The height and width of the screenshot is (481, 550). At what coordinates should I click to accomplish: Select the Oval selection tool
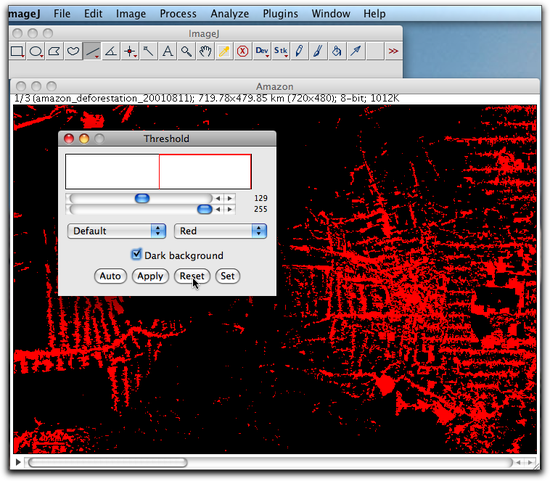click(36, 52)
